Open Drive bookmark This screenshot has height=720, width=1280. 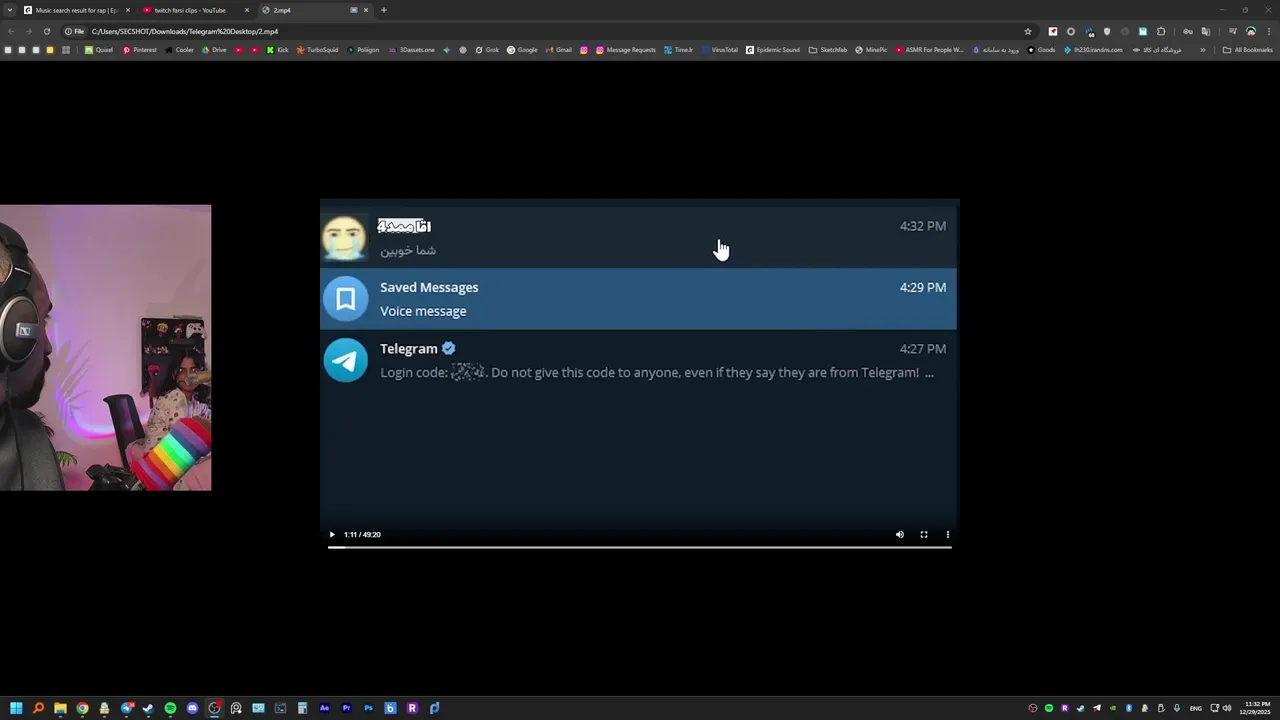[x=214, y=49]
